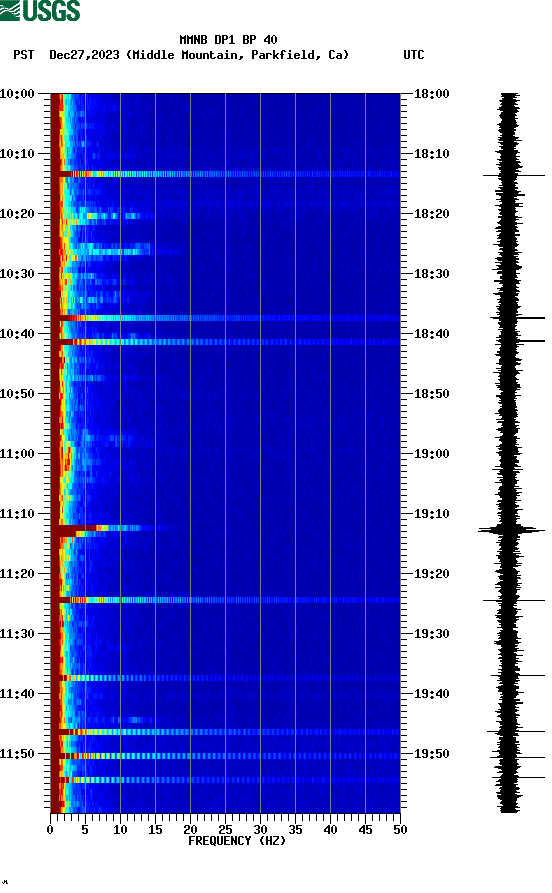The height and width of the screenshot is (893, 552).
Task: Click the 10:20 PST time label
Action: (x=17, y=214)
